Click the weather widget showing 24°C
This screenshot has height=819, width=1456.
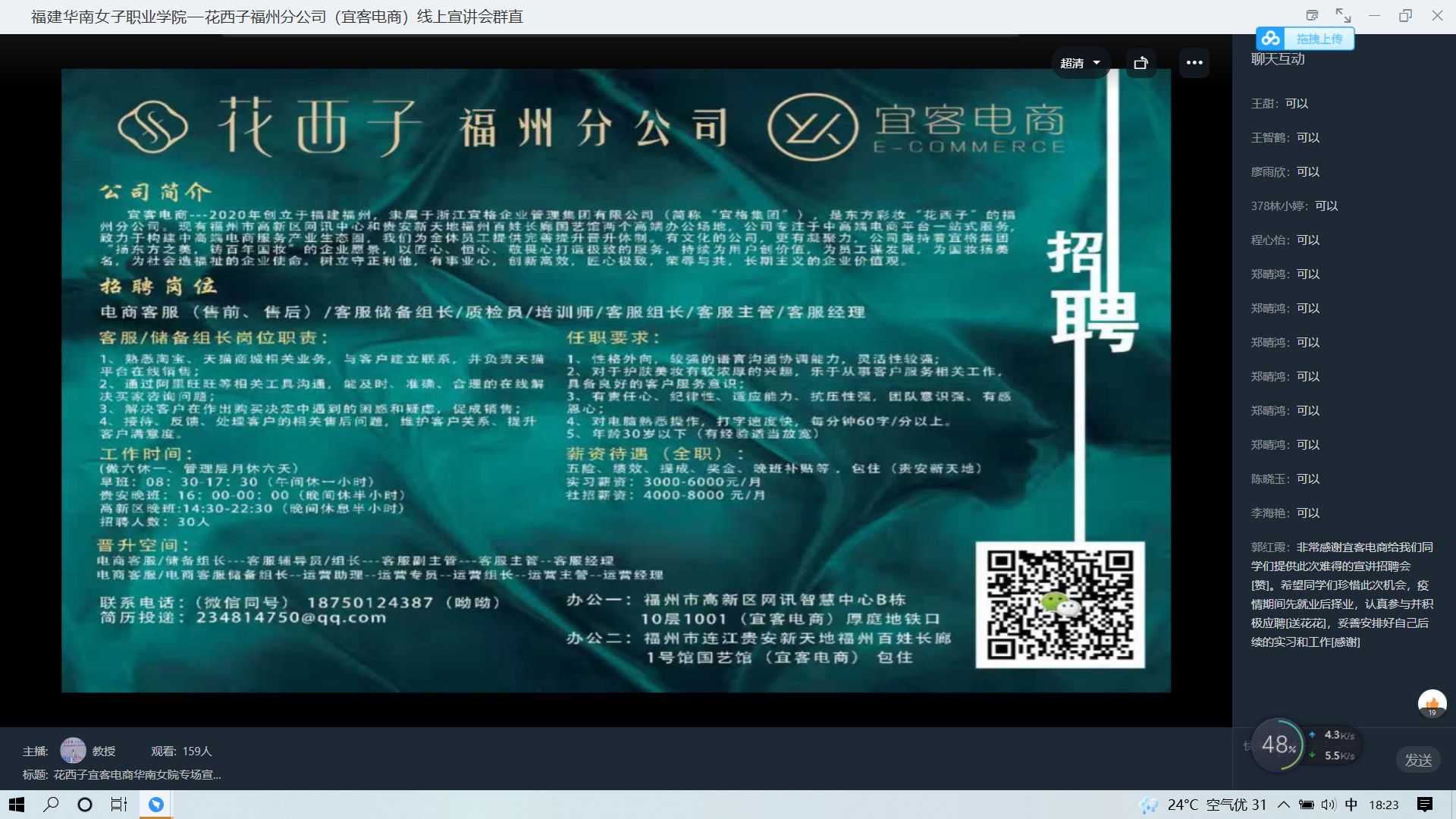[x=1206, y=805]
